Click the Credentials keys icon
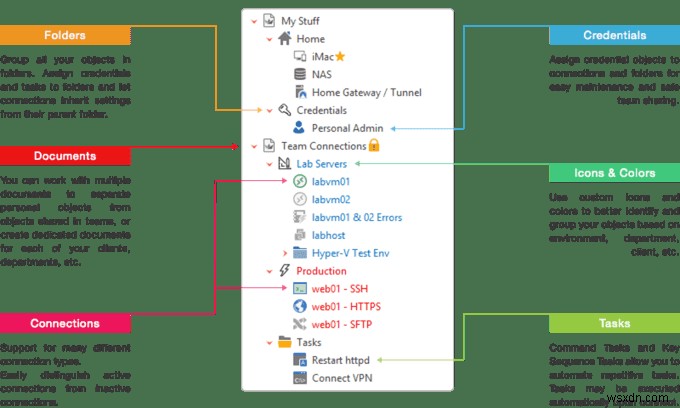Screen dimensions: 680x408 coord(284,110)
